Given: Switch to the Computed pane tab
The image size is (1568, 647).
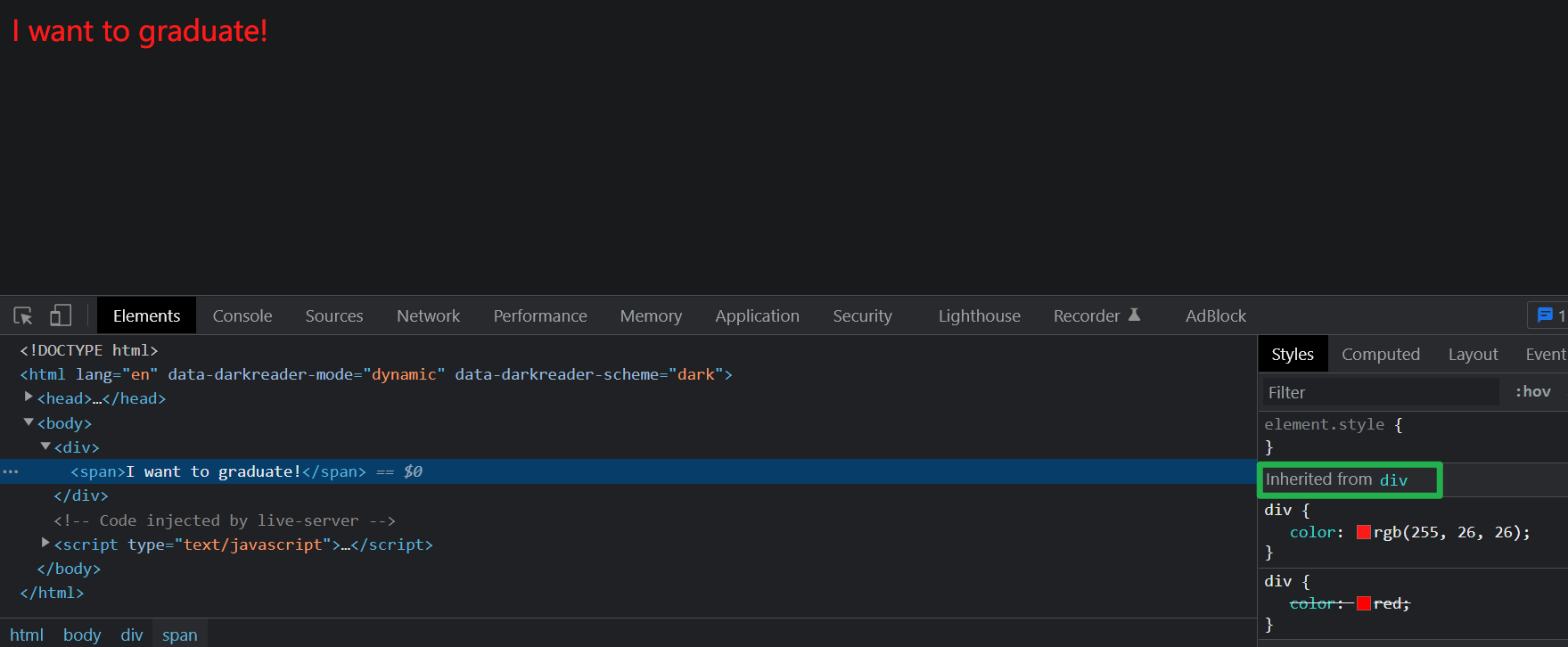Looking at the screenshot, I should 1381,354.
